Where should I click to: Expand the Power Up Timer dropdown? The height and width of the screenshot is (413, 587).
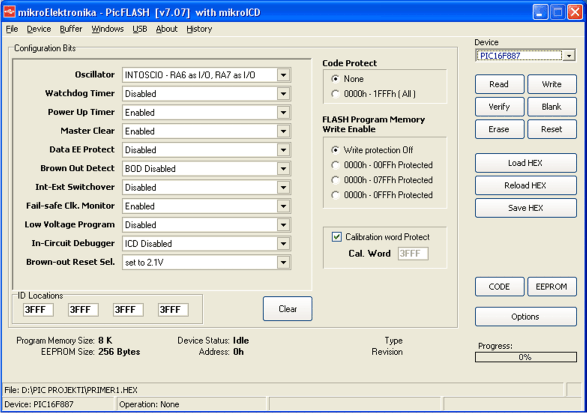tap(283, 112)
